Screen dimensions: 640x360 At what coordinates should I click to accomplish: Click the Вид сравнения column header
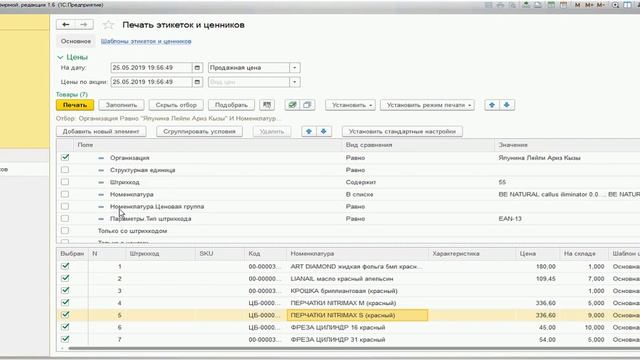click(x=418, y=145)
